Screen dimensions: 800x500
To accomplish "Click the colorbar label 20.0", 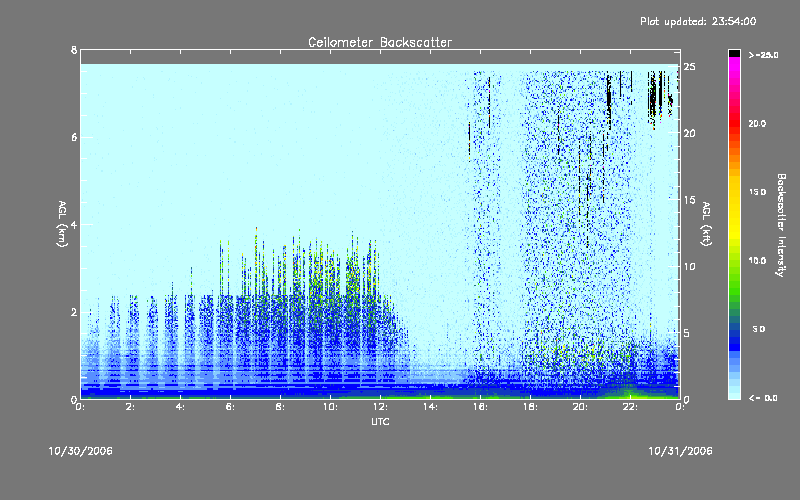I will [x=757, y=124].
